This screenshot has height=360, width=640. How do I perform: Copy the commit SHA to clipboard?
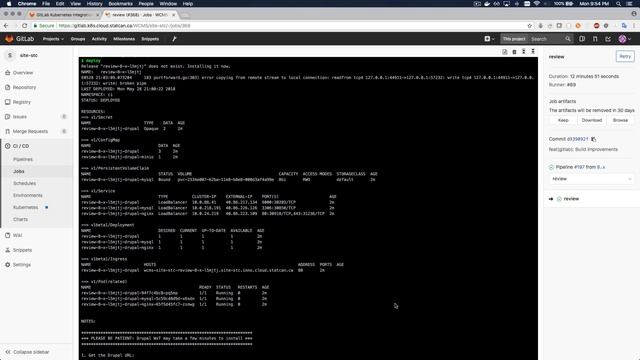[x=593, y=139]
